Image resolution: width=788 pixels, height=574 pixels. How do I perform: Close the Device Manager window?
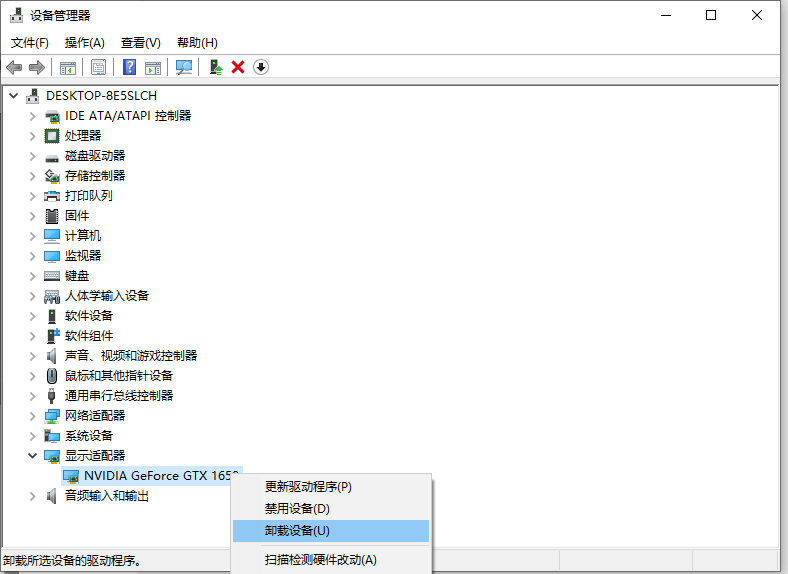coord(756,15)
